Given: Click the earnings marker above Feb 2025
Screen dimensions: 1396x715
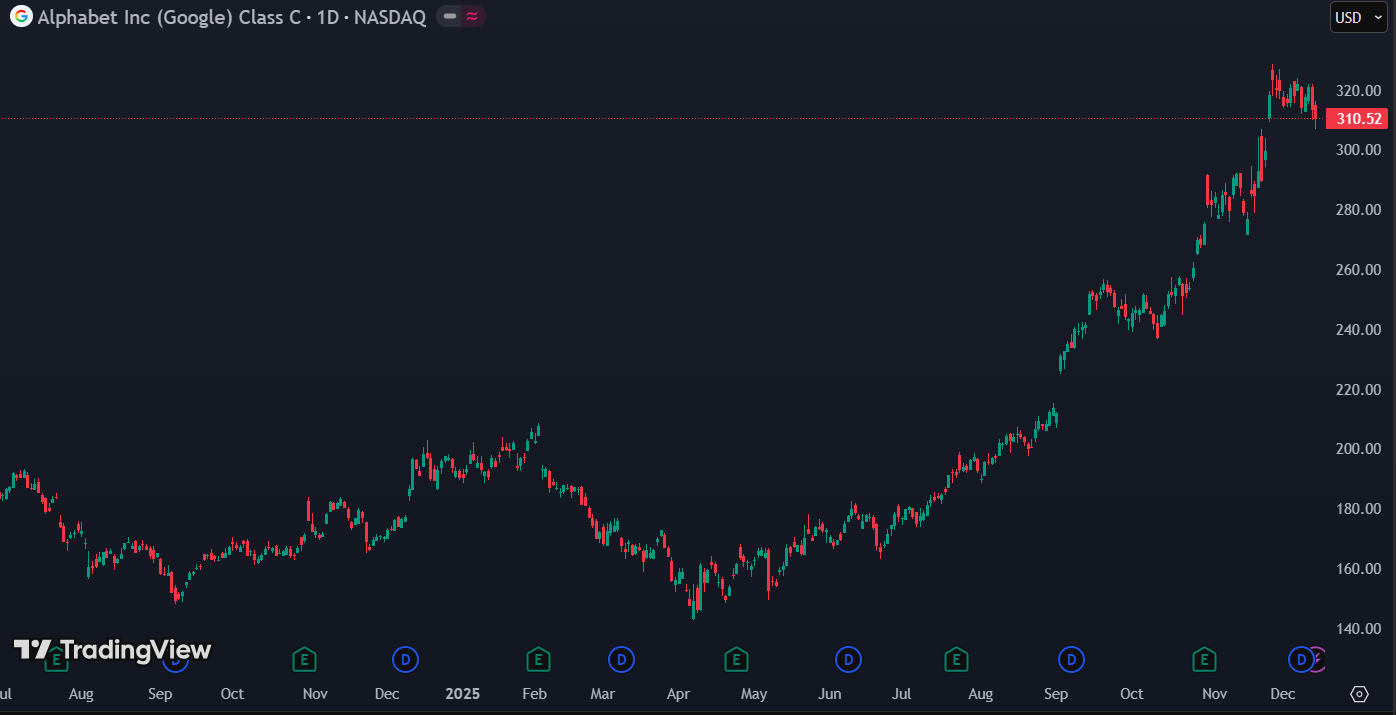Looking at the screenshot, I should point(538,659).
